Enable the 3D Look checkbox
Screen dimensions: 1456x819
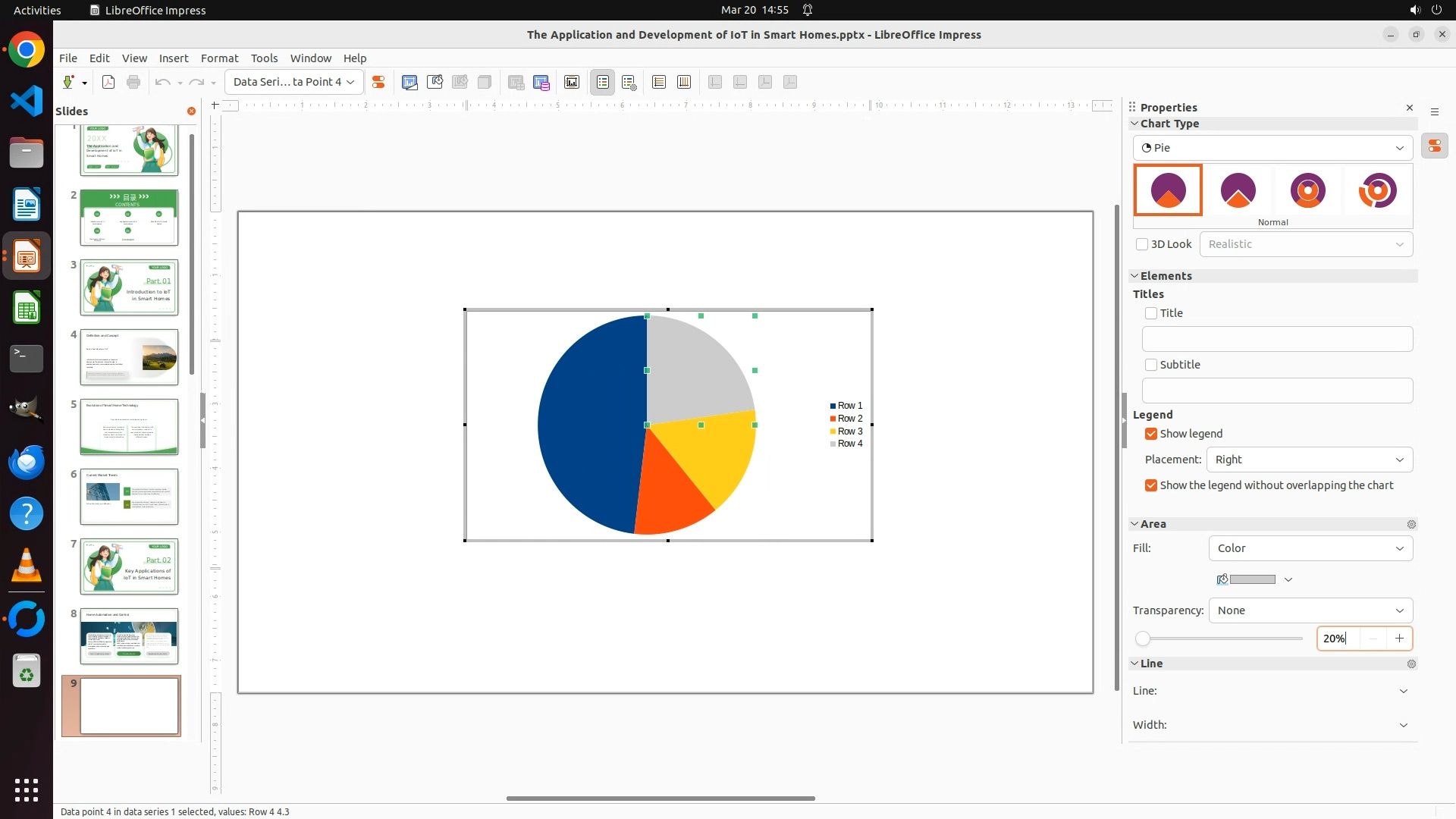[x=1142, y=244]
